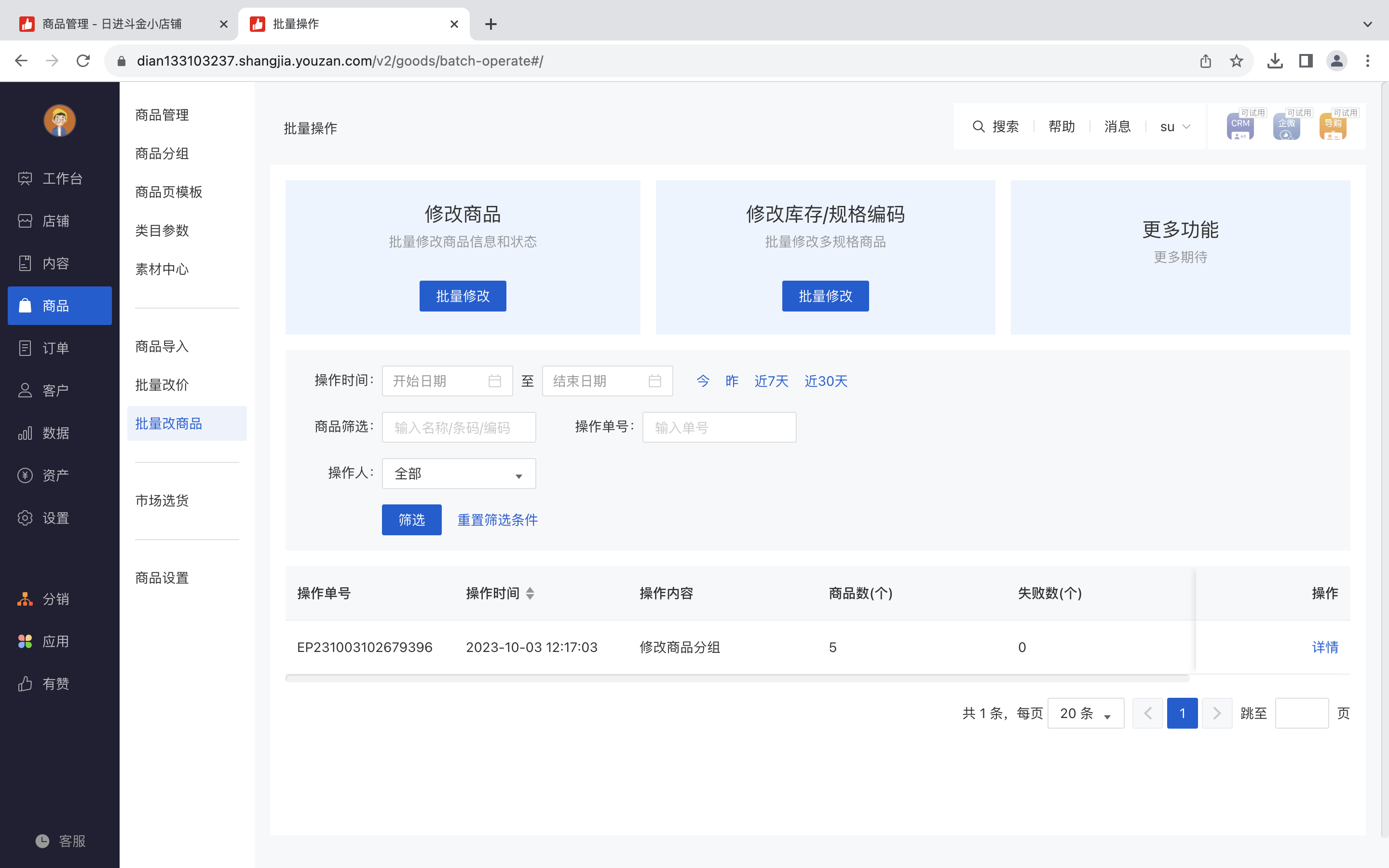Viewport: 1389px width, 868px height.
Task: Expand the 操作人 全部 dropdown
Action: coord(458,473)
